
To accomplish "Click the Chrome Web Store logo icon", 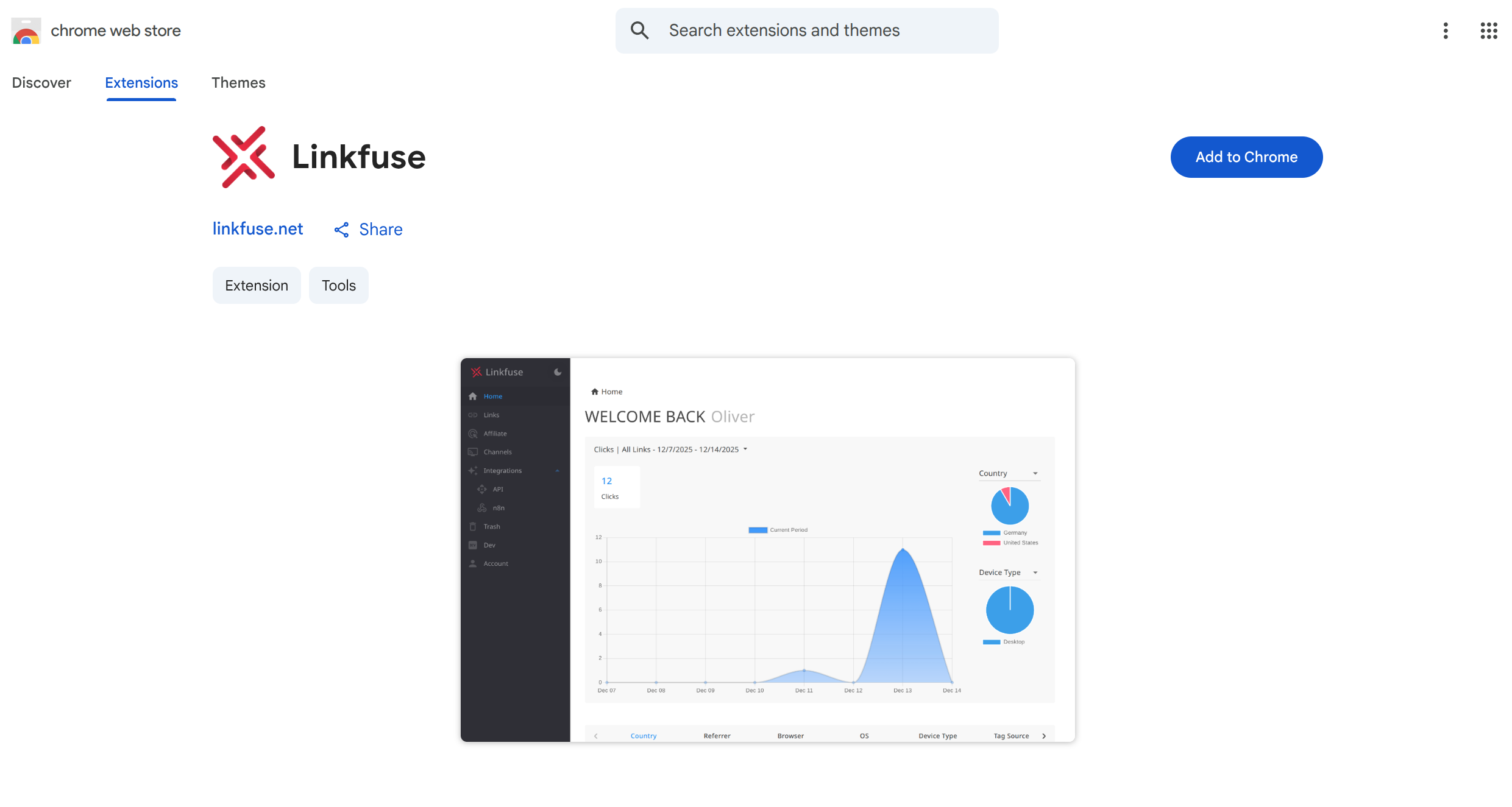I will tap(26, 31).
